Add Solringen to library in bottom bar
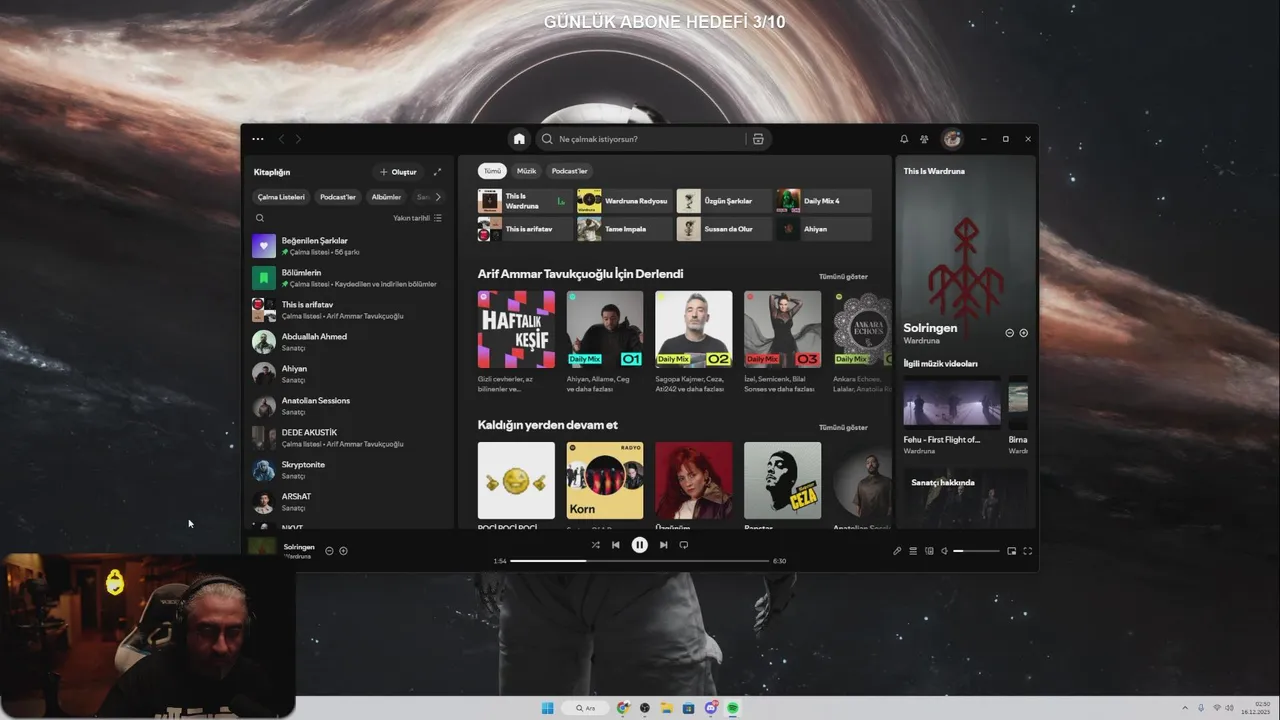 tap(343, 551)
